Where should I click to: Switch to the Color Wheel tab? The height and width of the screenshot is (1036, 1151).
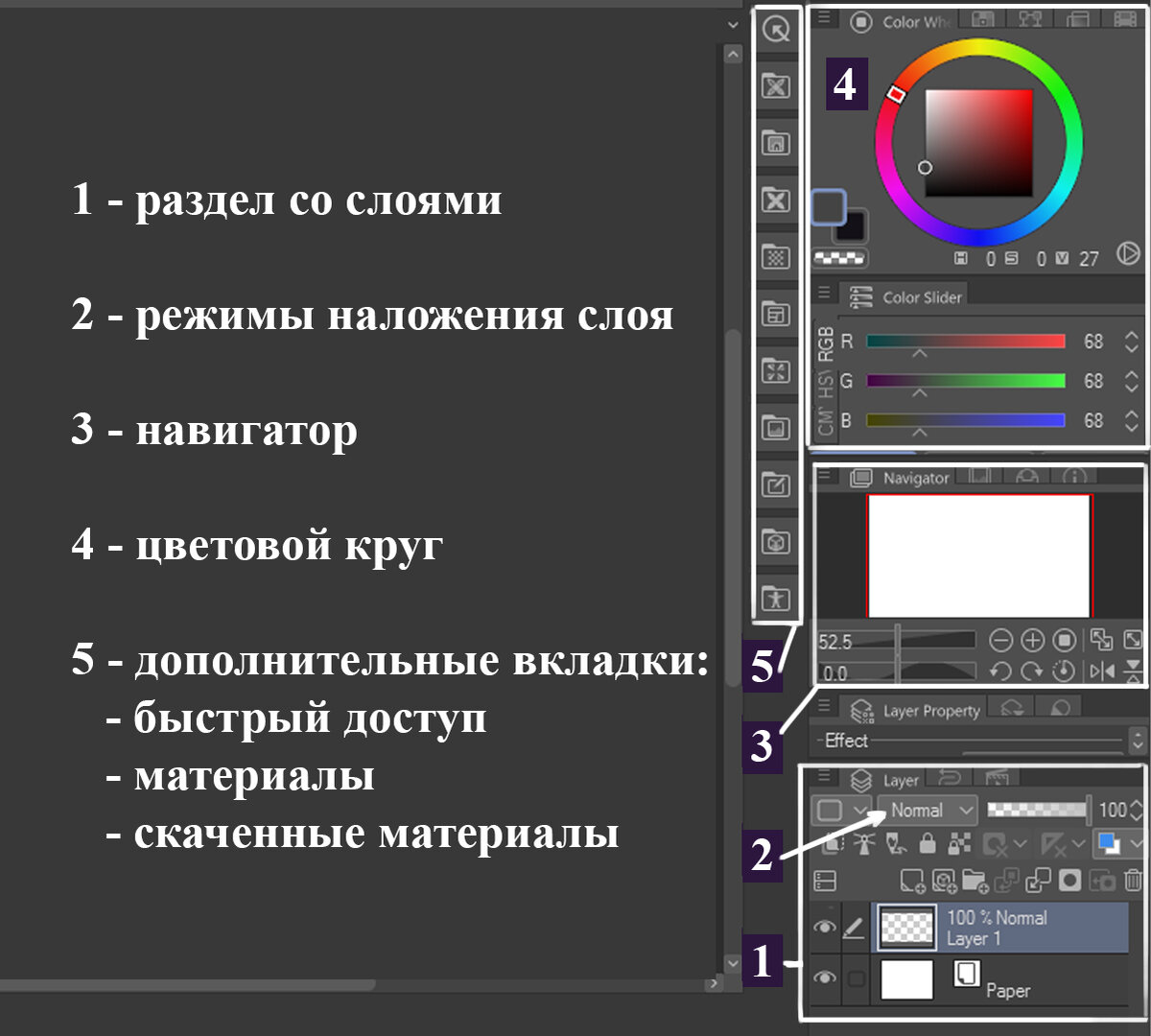click(900, 21)
